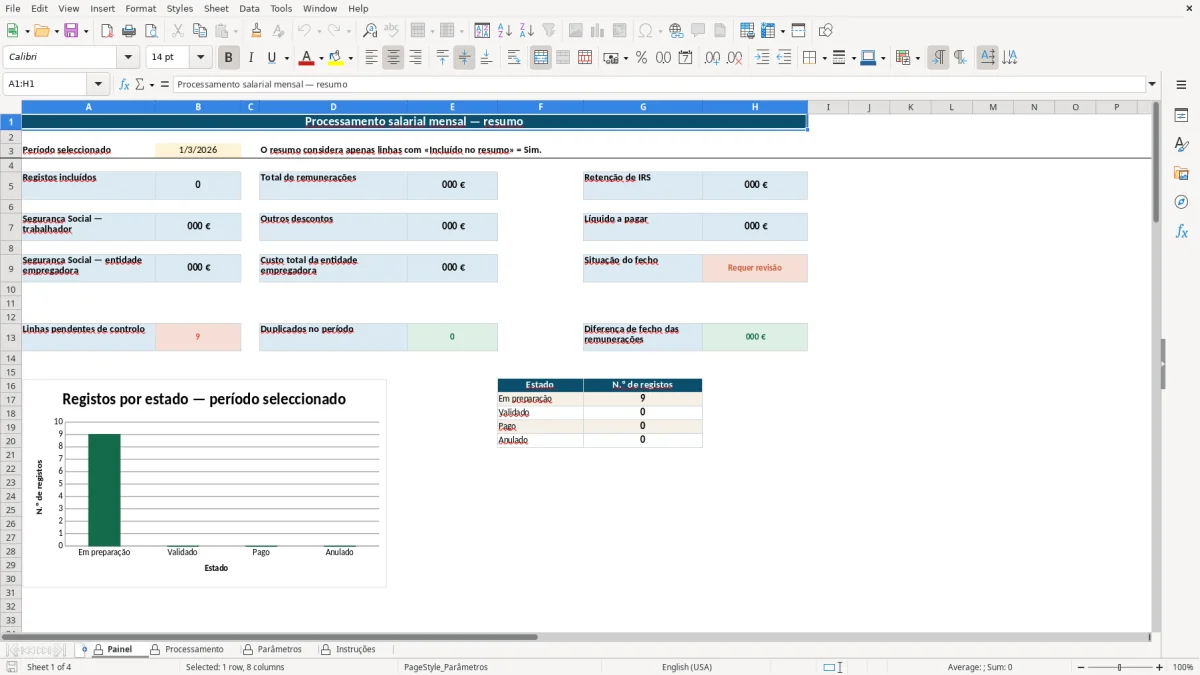Sort ascending with the A-Z icon
The height and width of the screenshot is (675, 1200).
[x=505, y=31]
